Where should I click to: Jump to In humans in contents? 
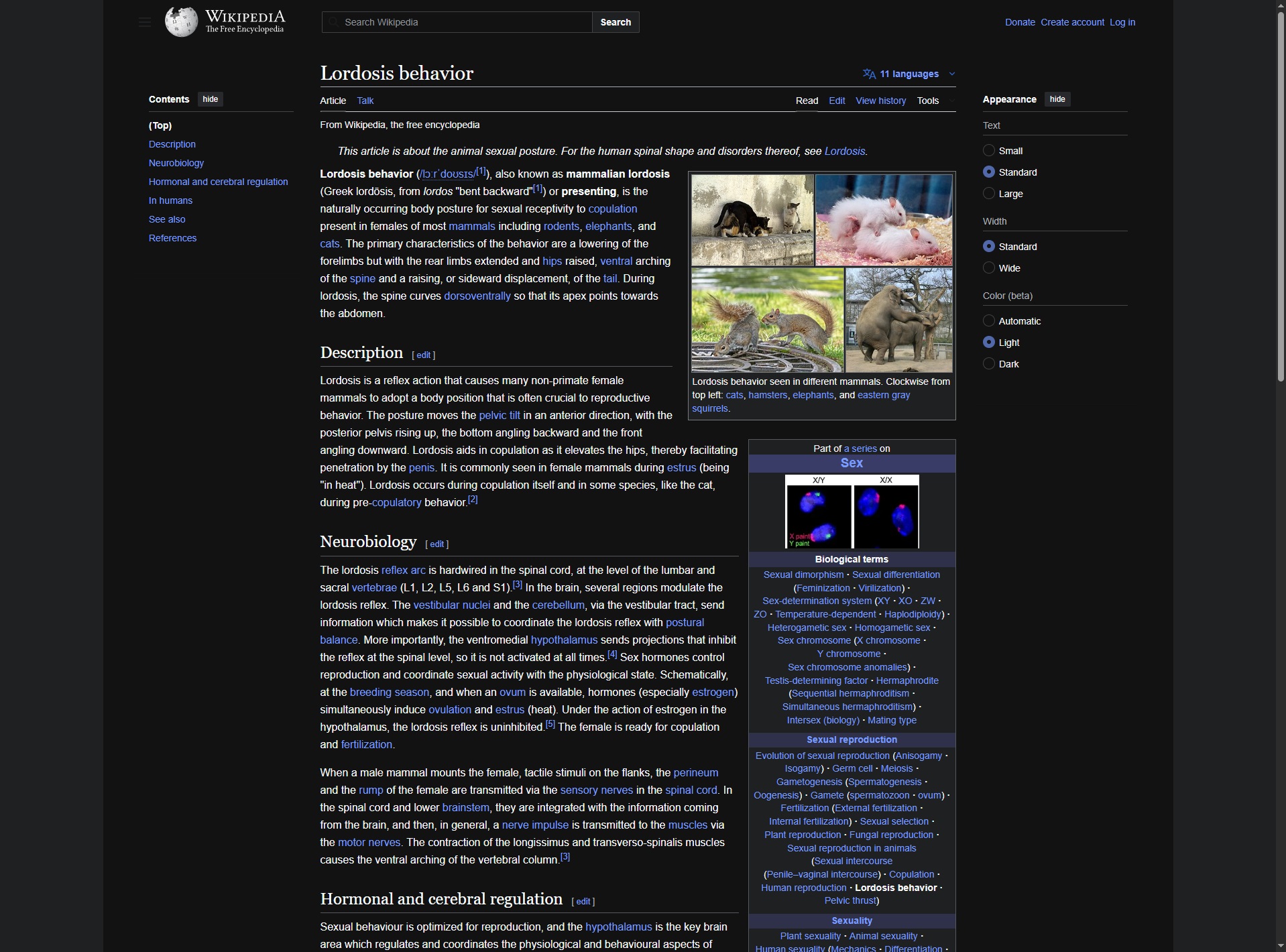(x=170, y=200)
